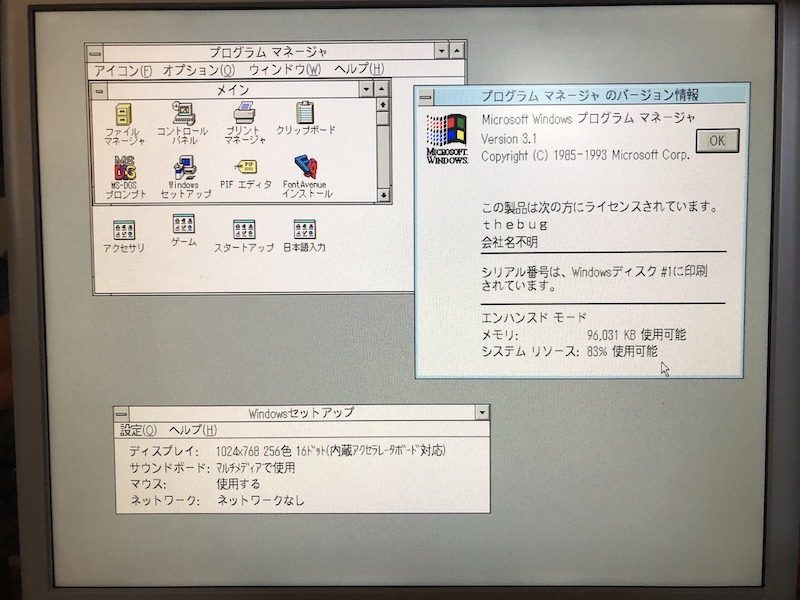The image size is (800, 600).
Task: Click the プログラム マネージャ title bar
Action: [268, 52]
